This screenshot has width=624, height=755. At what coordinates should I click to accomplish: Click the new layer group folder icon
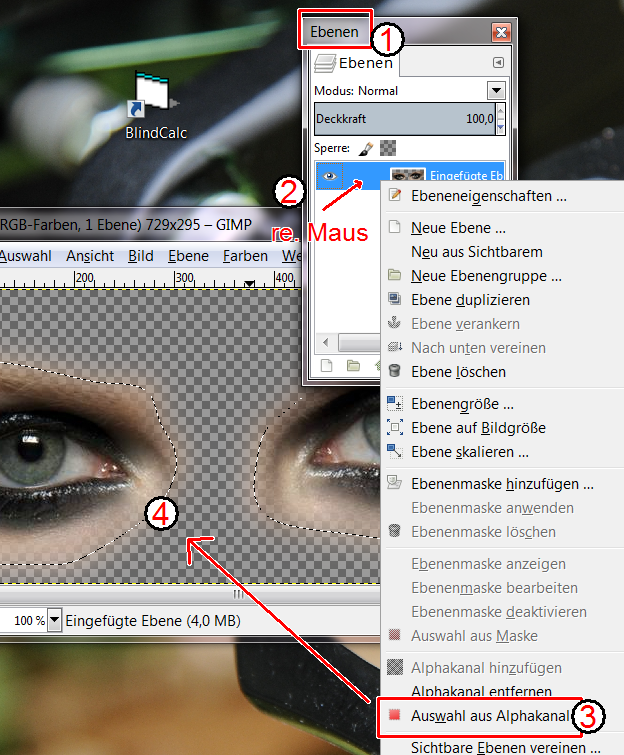353,366
